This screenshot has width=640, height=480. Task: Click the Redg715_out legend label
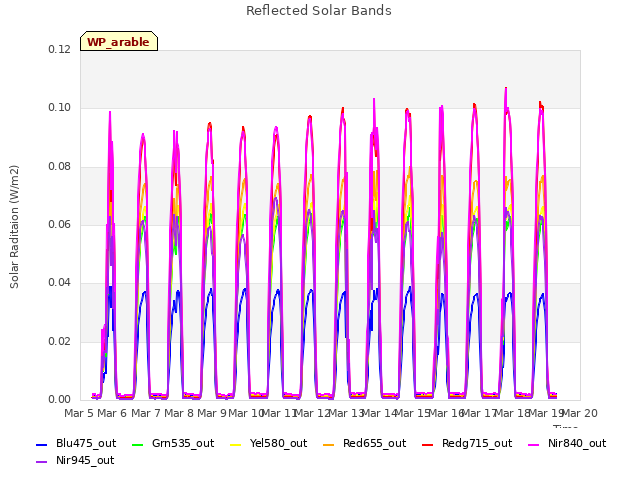[477, 443]
